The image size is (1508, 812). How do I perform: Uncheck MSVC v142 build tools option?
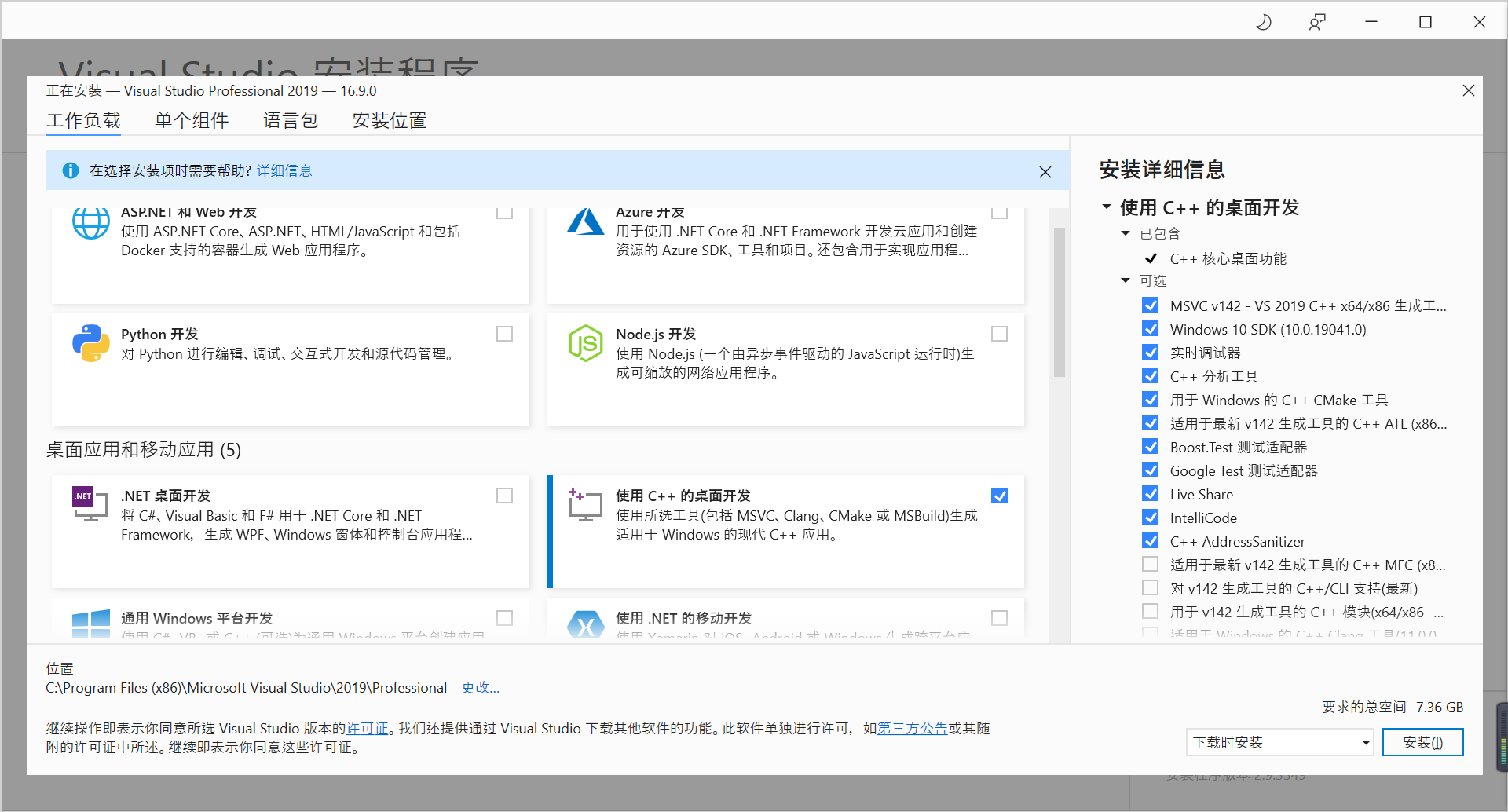[1151, 305]
